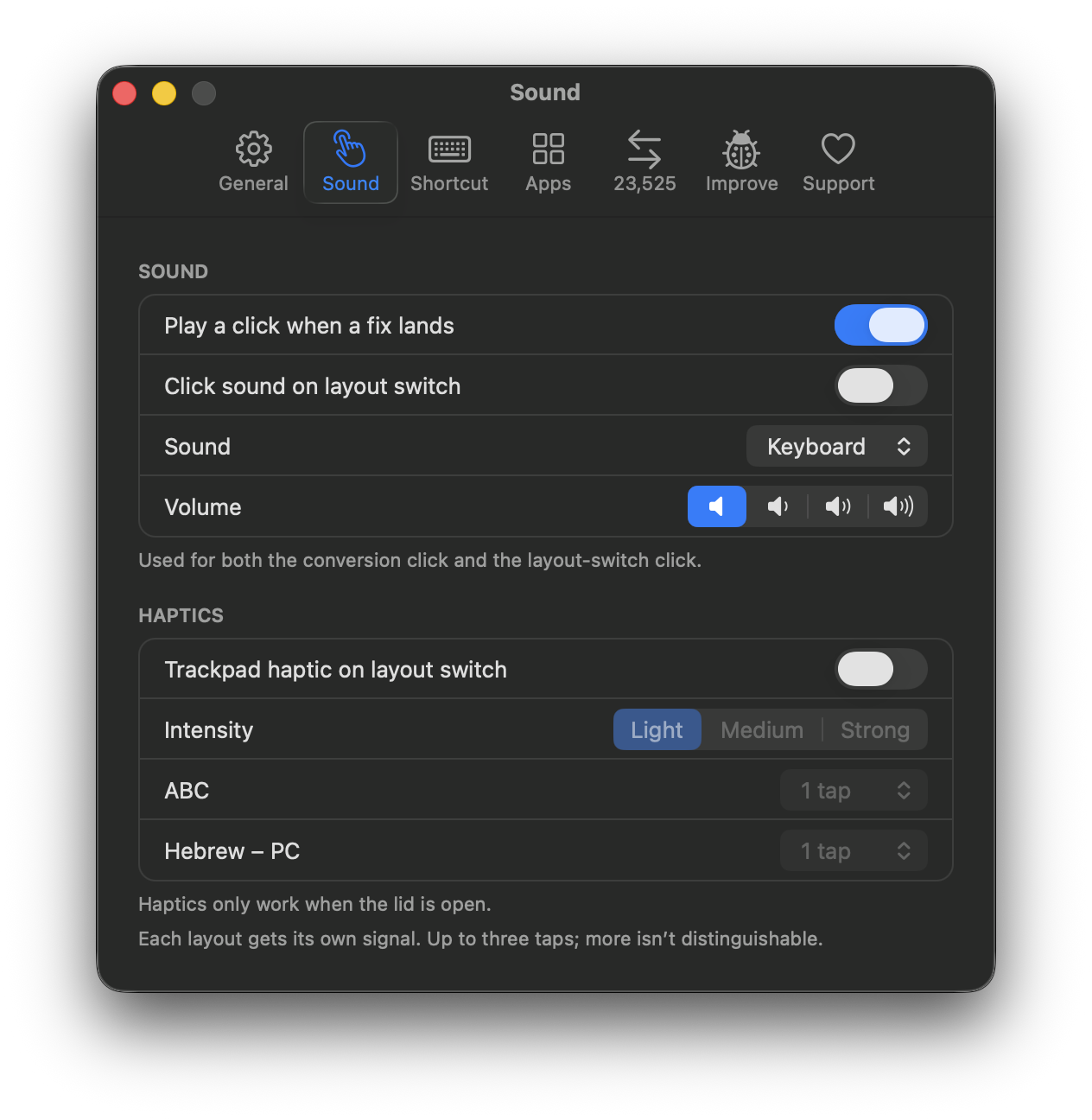Screen dimensions: 1092x1120
Task: Click the Volume row label
Action: point(203,506)
